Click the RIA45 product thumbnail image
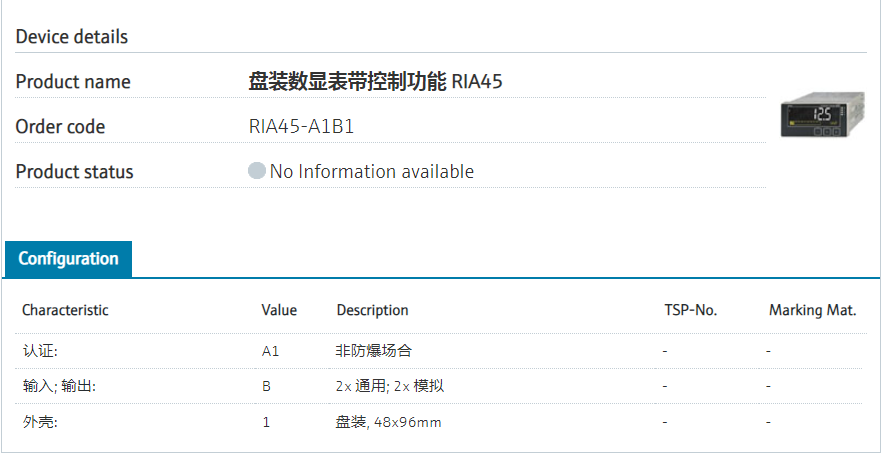882x462 pixels. [x=822, y=116]
